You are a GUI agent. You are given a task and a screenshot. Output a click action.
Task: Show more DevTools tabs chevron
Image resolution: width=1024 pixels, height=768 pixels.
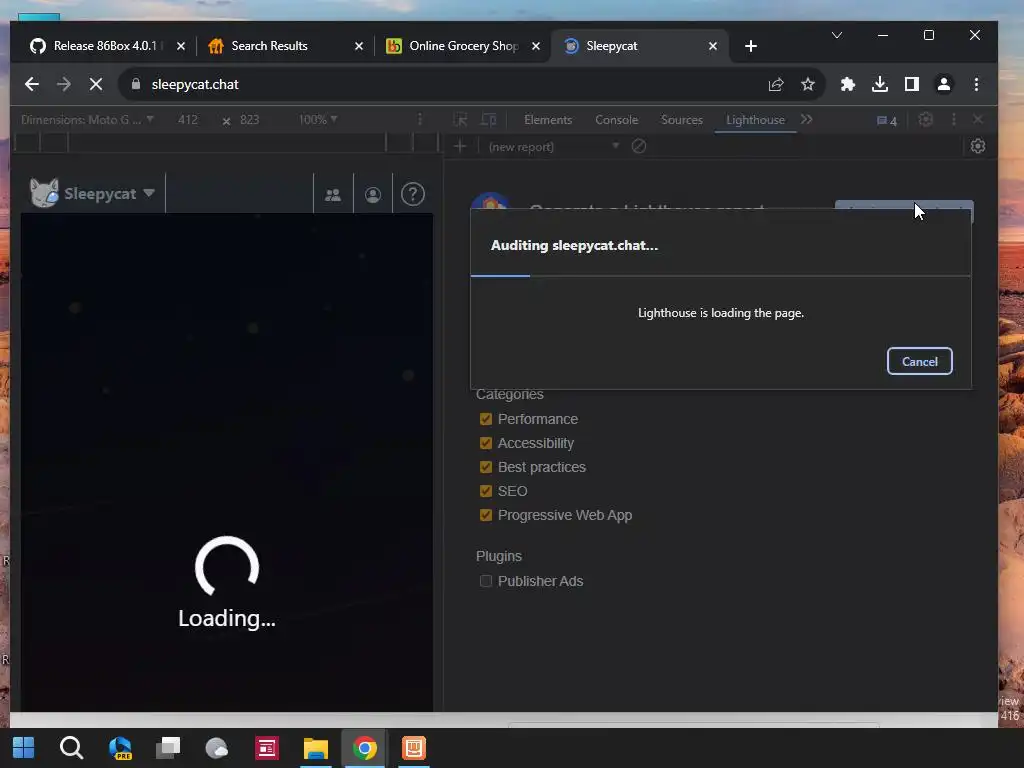807,120
